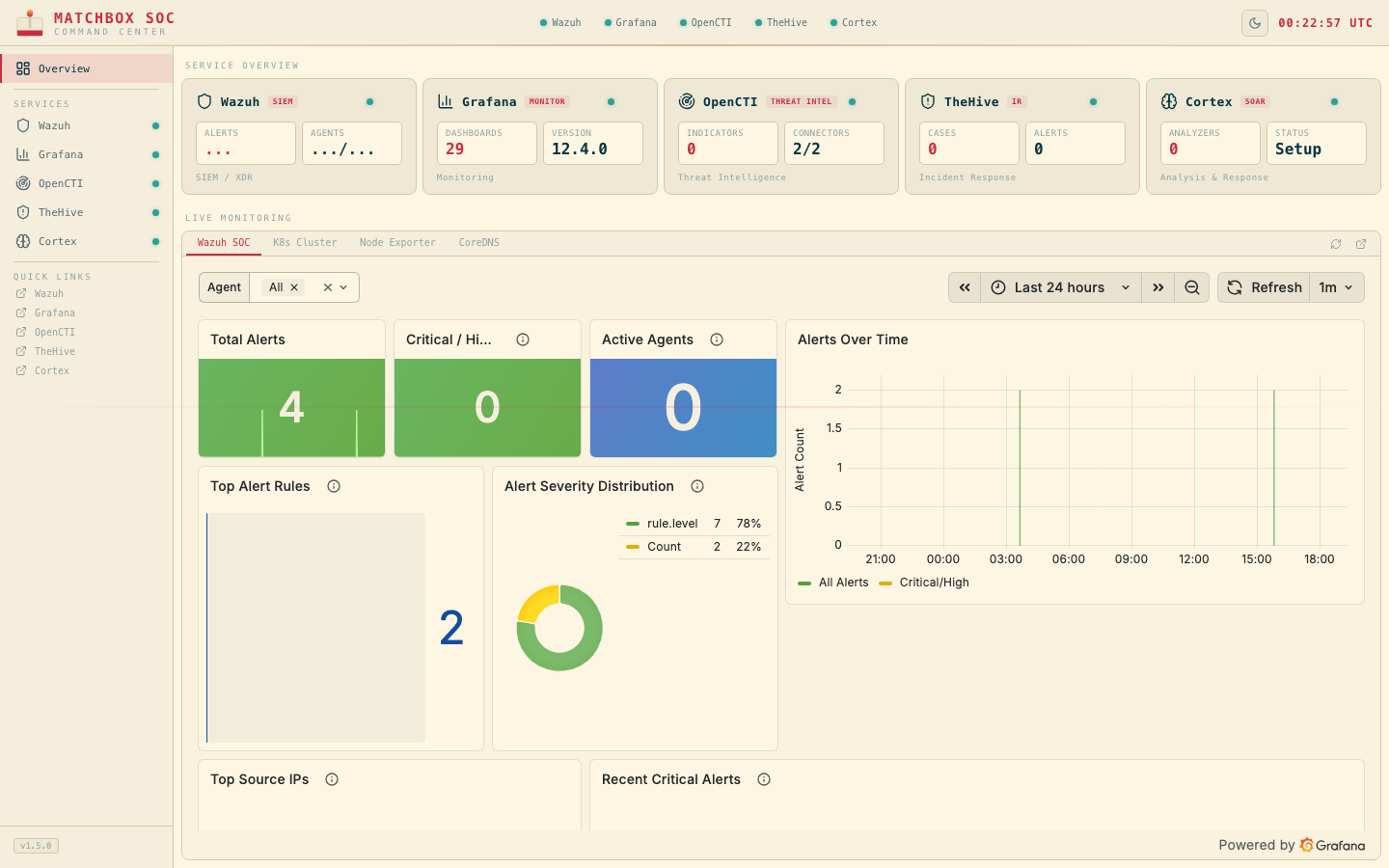This screenshot has height=868, width=1389.
Task: Click the brain icon on the Cortex card
Action: coord(1169,101)
